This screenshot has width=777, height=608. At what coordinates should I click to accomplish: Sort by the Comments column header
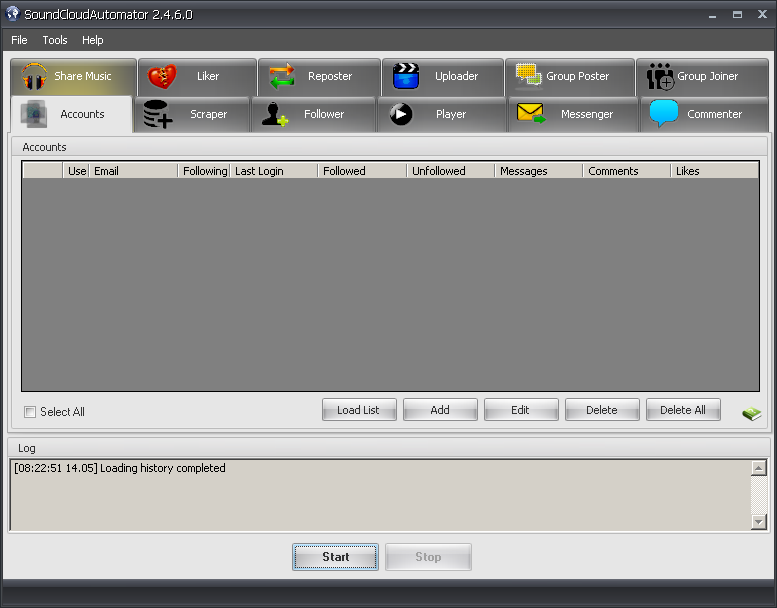coord(627,171)
